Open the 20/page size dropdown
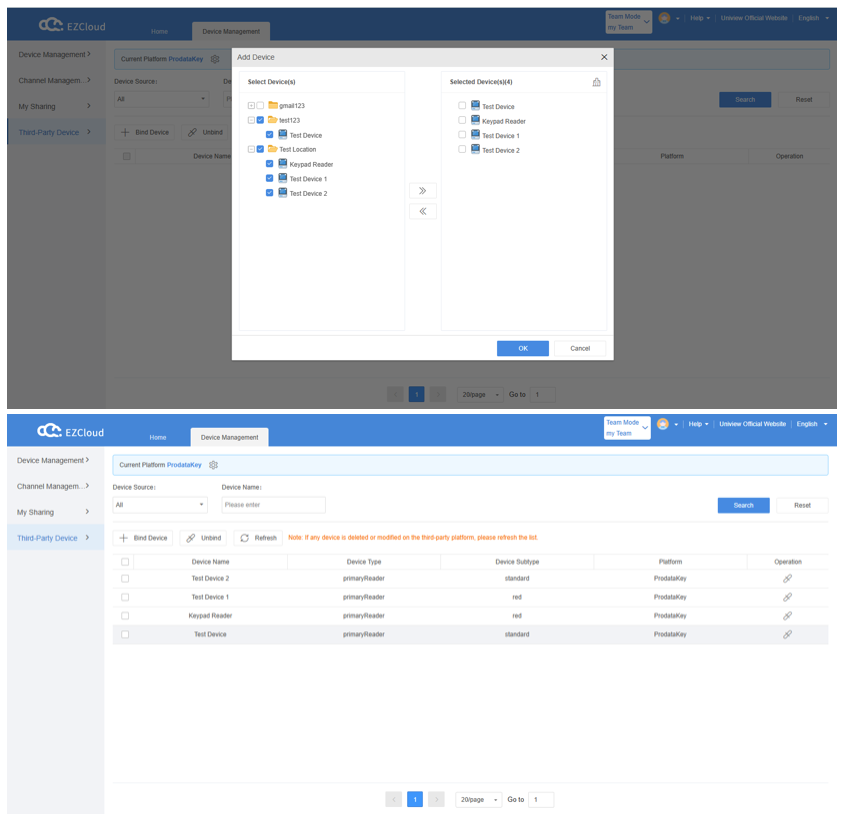 click(x=479, y=799)
